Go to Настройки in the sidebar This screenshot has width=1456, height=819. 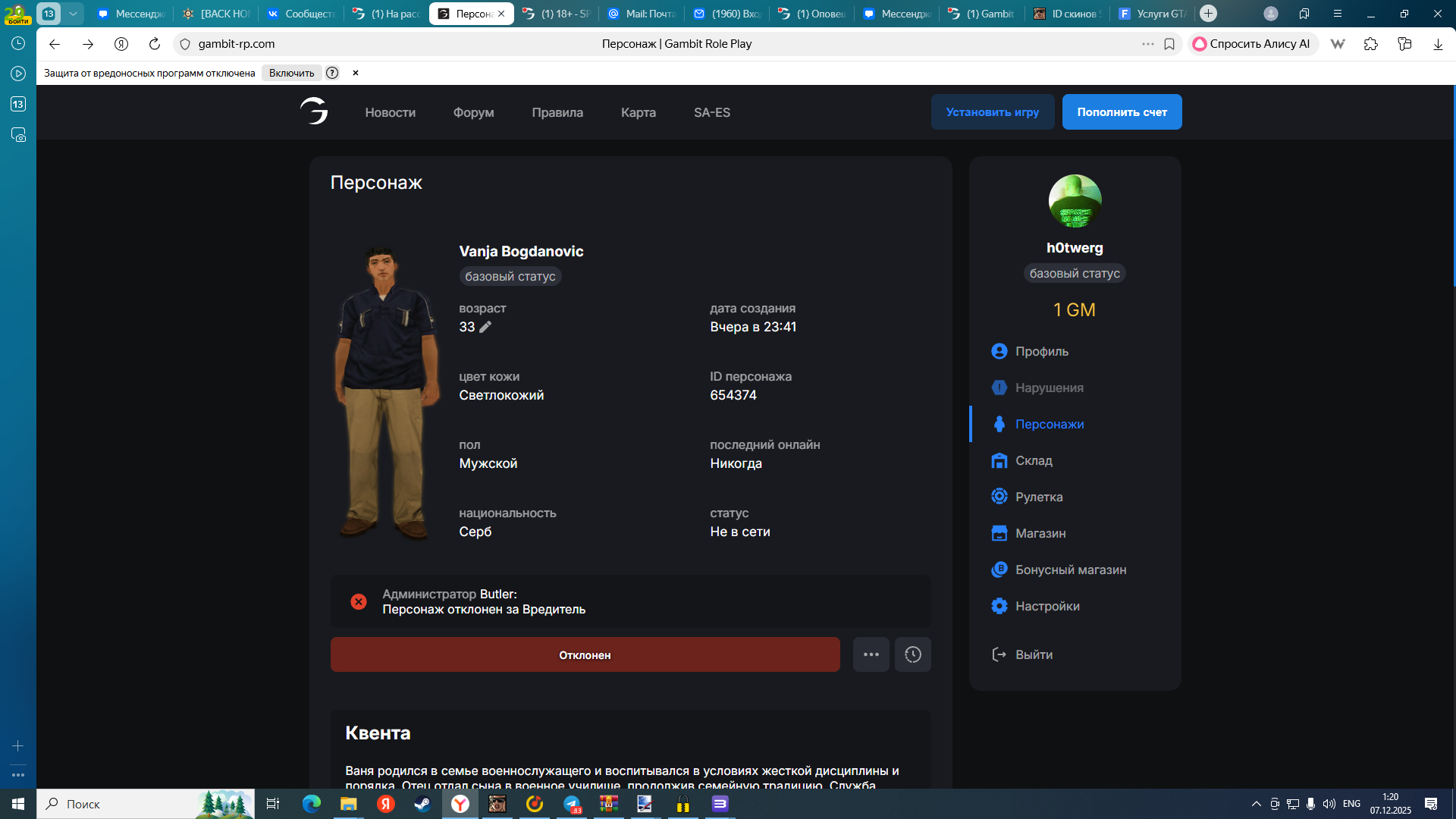pos(1046,606)
